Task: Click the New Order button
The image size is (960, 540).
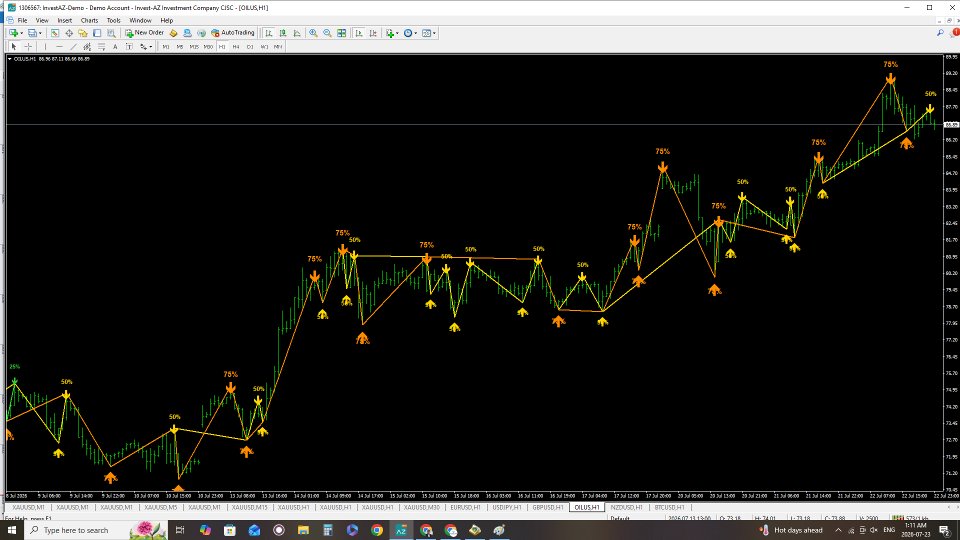Action: [144, 33]
